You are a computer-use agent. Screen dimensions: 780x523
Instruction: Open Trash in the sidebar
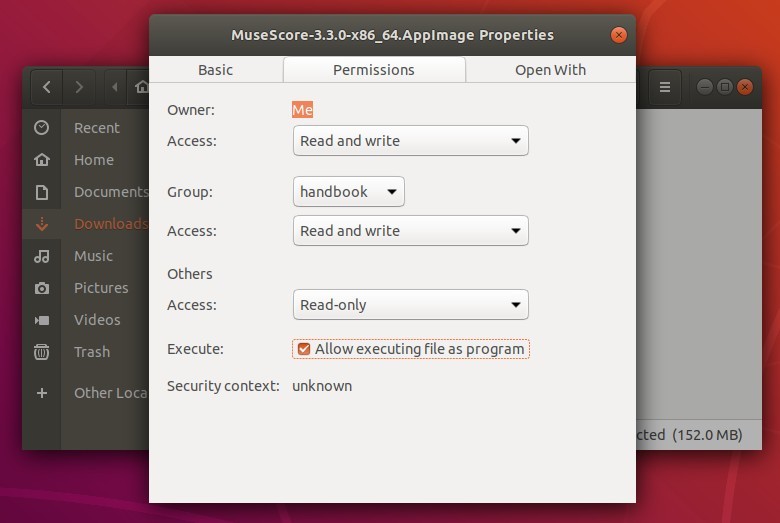[x=92, y=352]
